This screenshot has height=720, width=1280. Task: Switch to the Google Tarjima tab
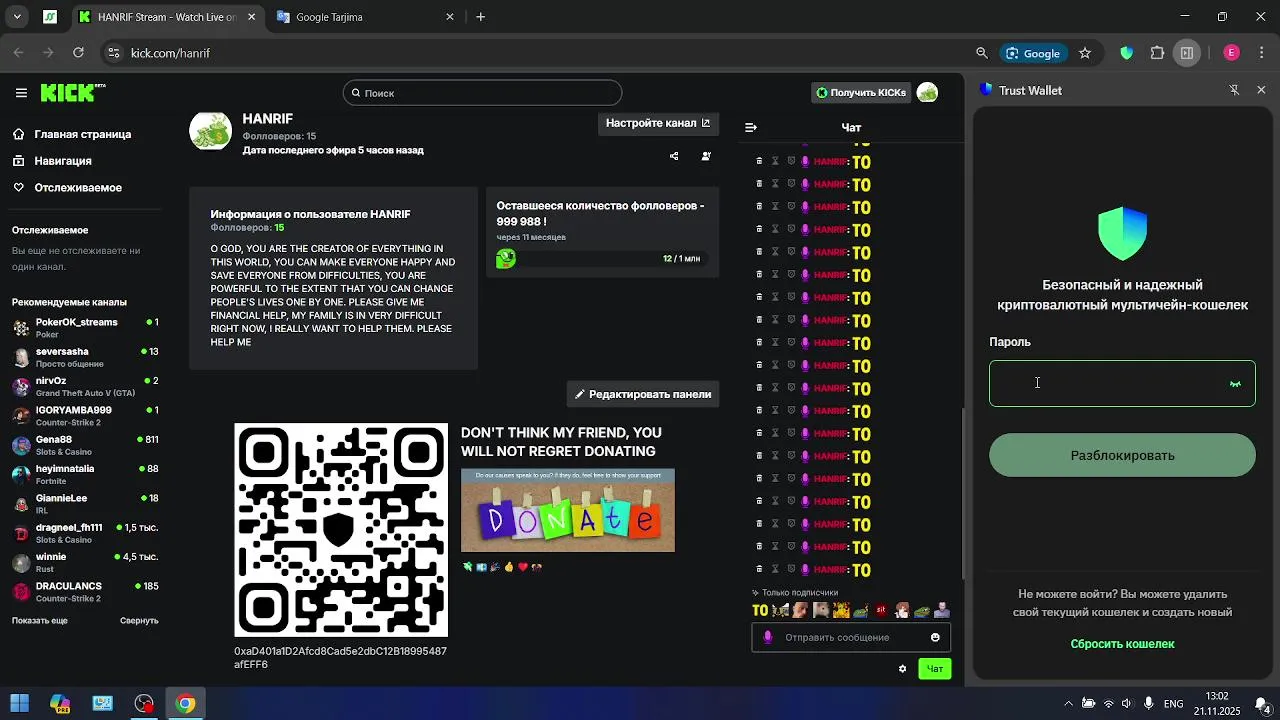pyautogui.click(x=363, y=17)
